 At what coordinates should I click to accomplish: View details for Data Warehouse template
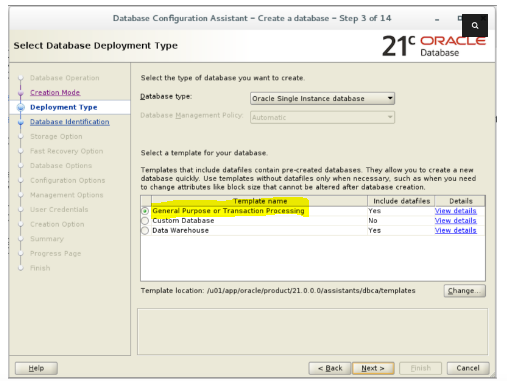click(x=455, y=231)
